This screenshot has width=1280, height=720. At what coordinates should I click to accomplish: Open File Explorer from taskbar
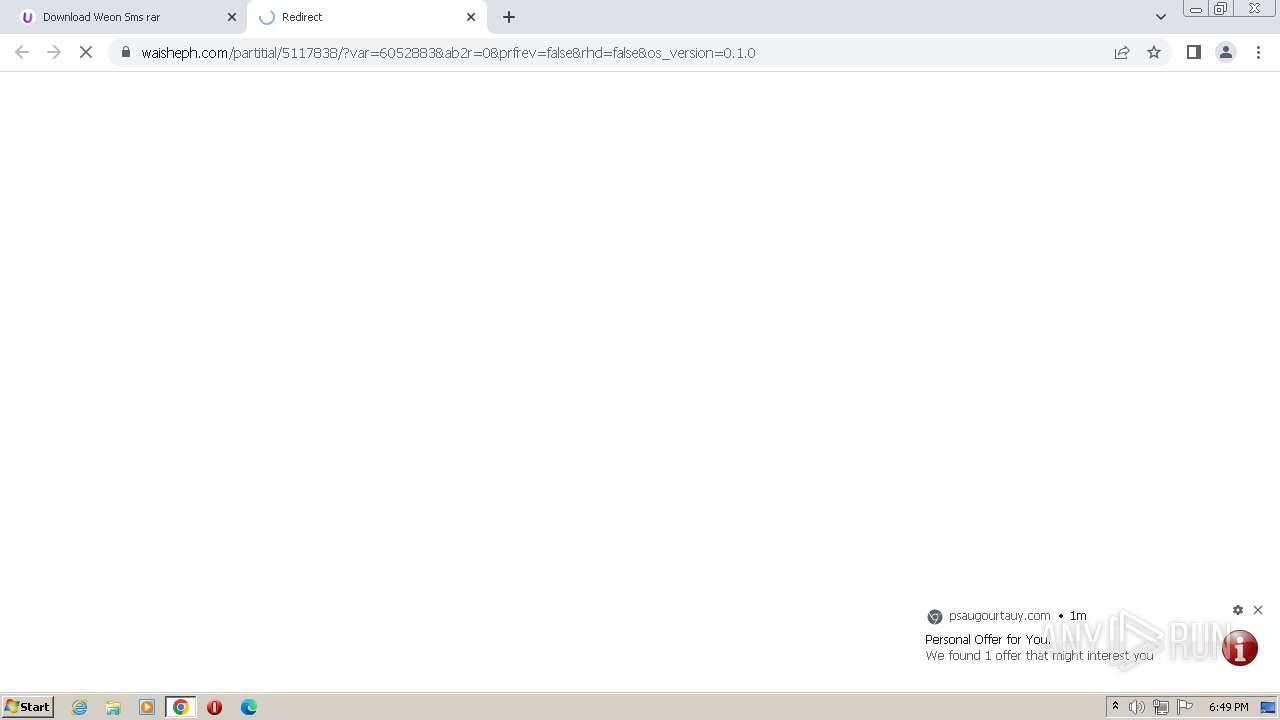[113, 707]
